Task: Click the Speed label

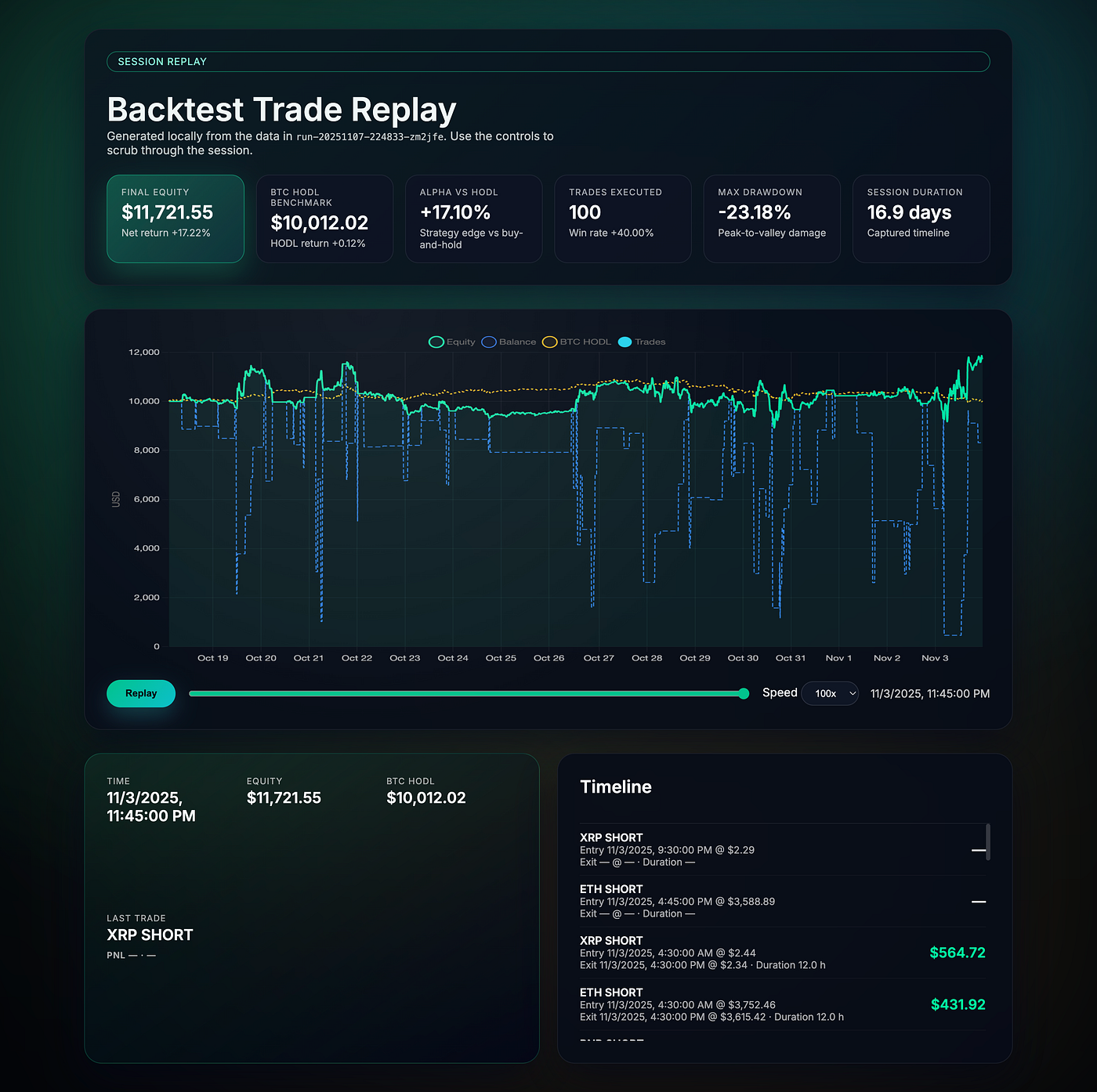Action: click(780, 692)
